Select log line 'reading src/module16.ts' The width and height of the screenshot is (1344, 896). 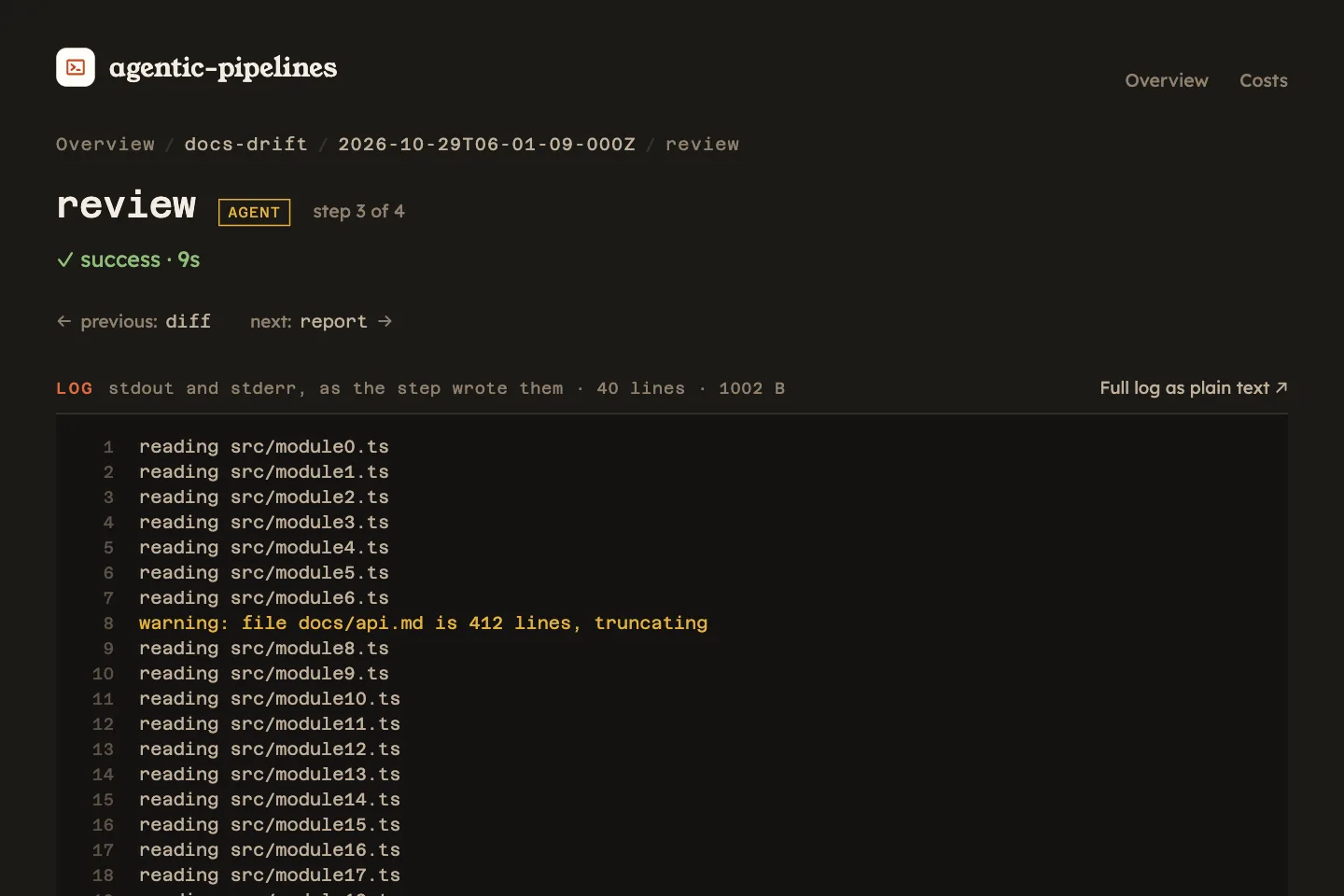270,850
